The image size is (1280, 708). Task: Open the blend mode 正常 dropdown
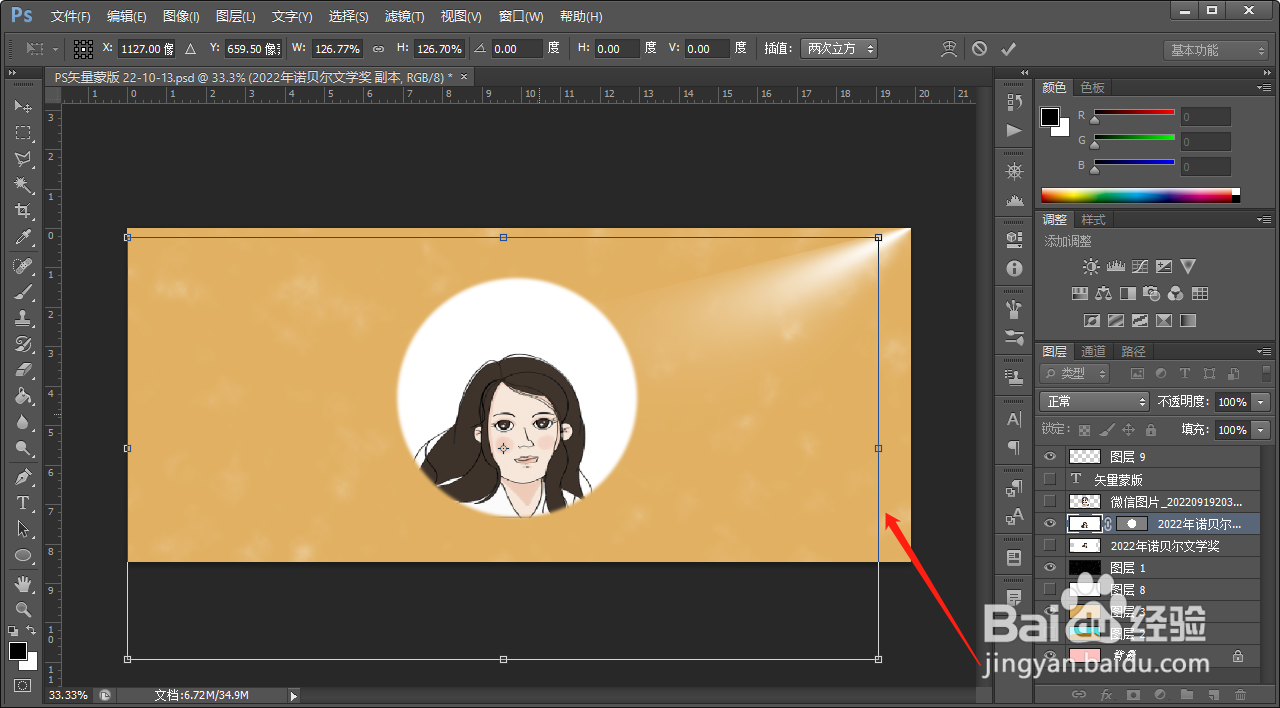(1094, 401)
